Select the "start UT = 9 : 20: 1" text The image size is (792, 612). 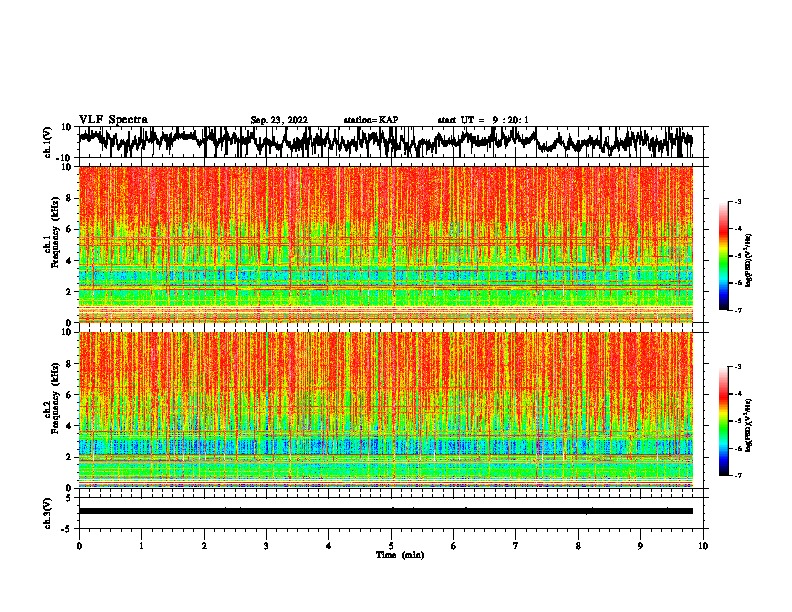(x=483, y=120)
